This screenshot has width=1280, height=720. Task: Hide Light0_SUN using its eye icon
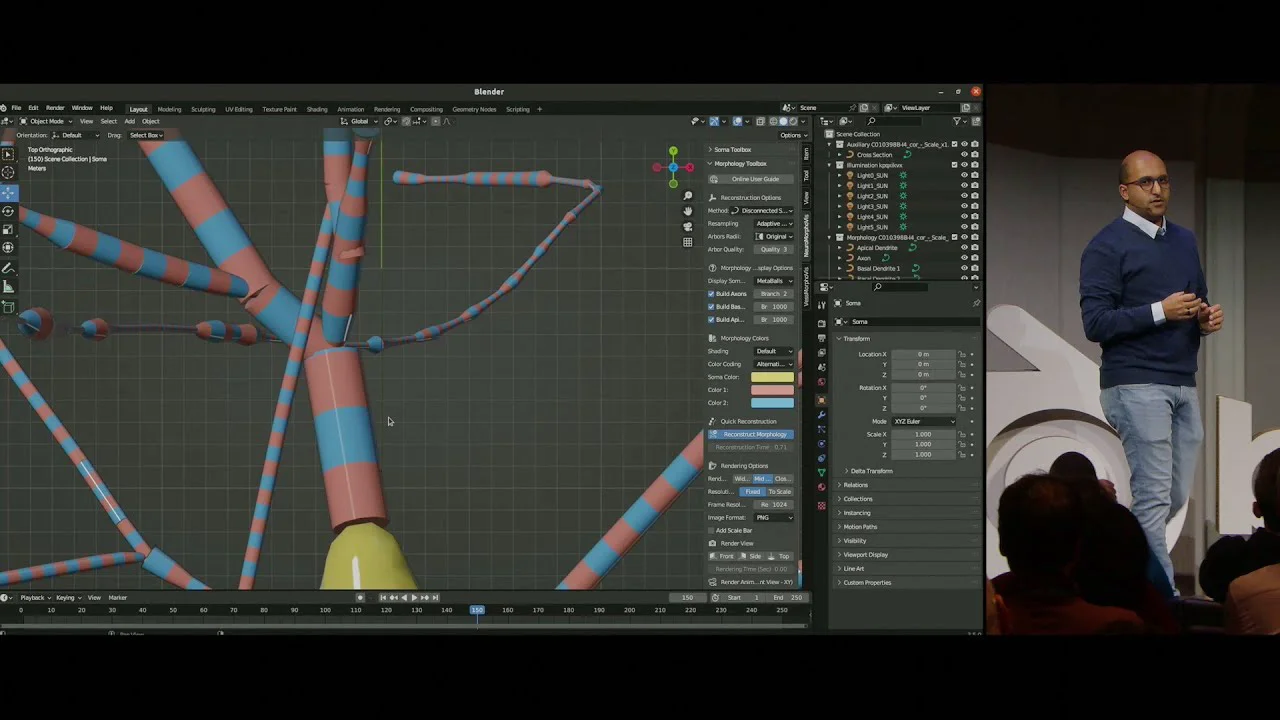(x=964, y=175)
